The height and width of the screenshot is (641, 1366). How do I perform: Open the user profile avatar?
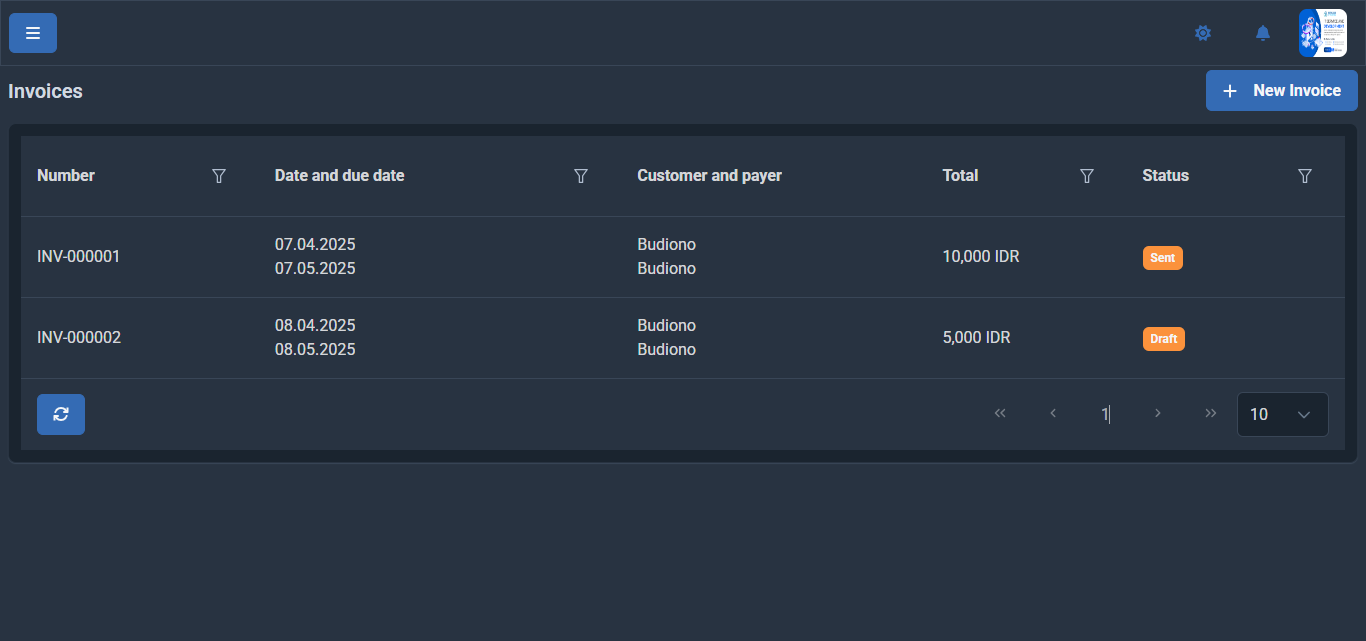pyautogui.click(x=1323, y=33)
